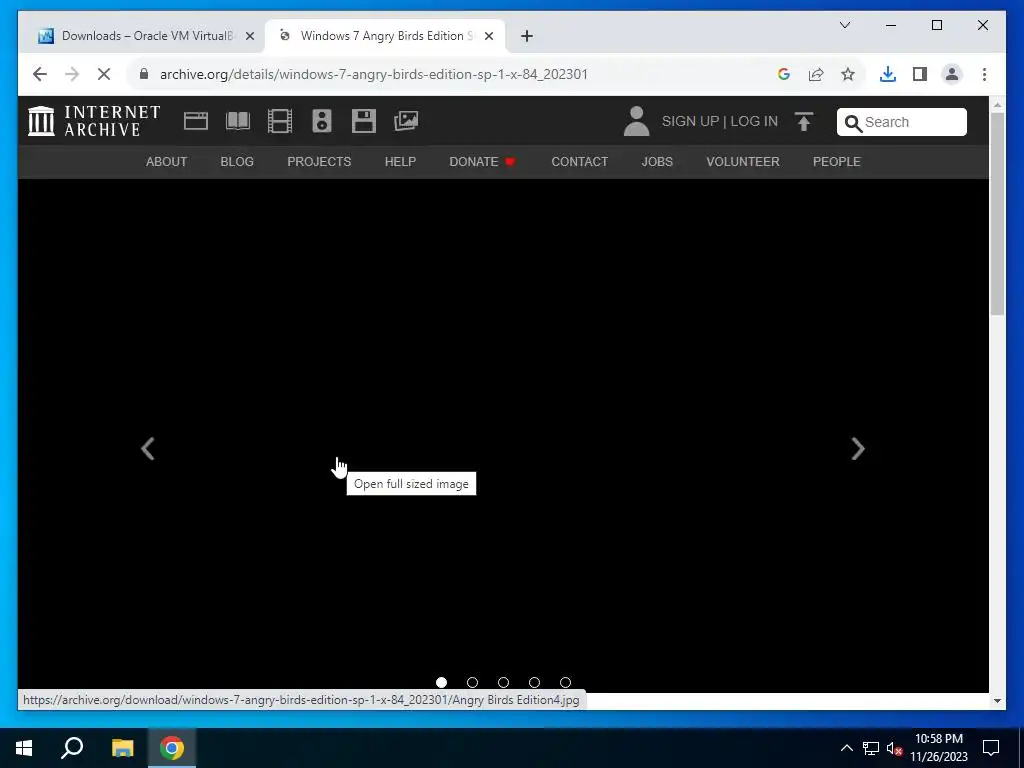Open the Audio speaker icon
The height and width of the screenshot is (768, 1024).
pyautogui.click(x=322, y=121)
